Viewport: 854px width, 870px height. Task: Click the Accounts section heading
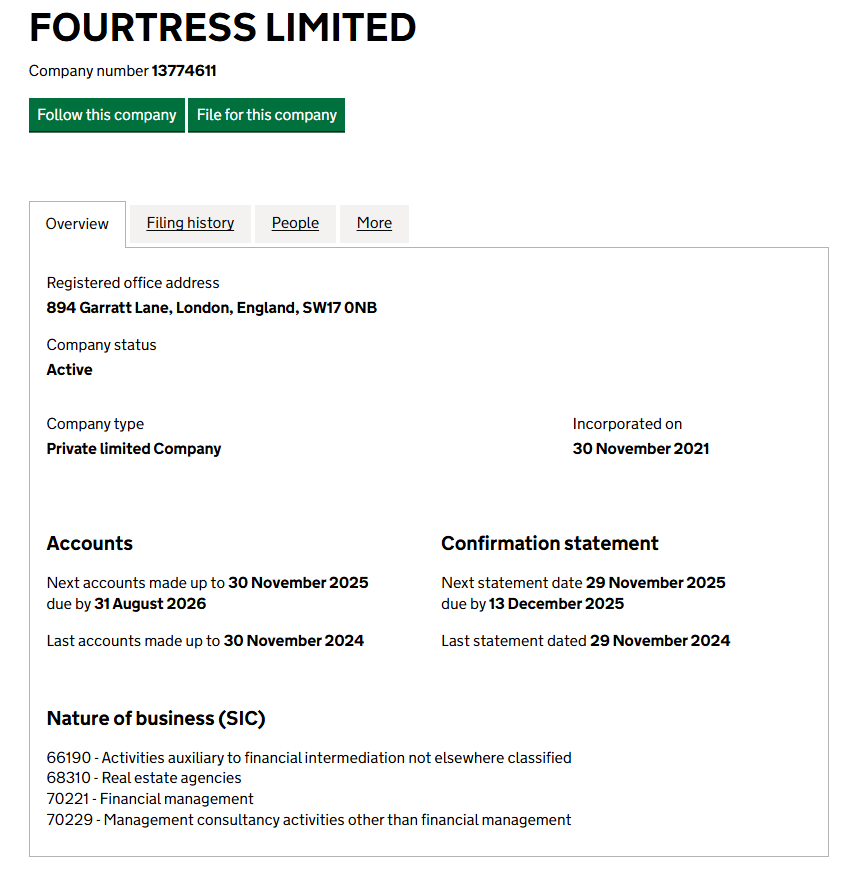coord(89,543)
